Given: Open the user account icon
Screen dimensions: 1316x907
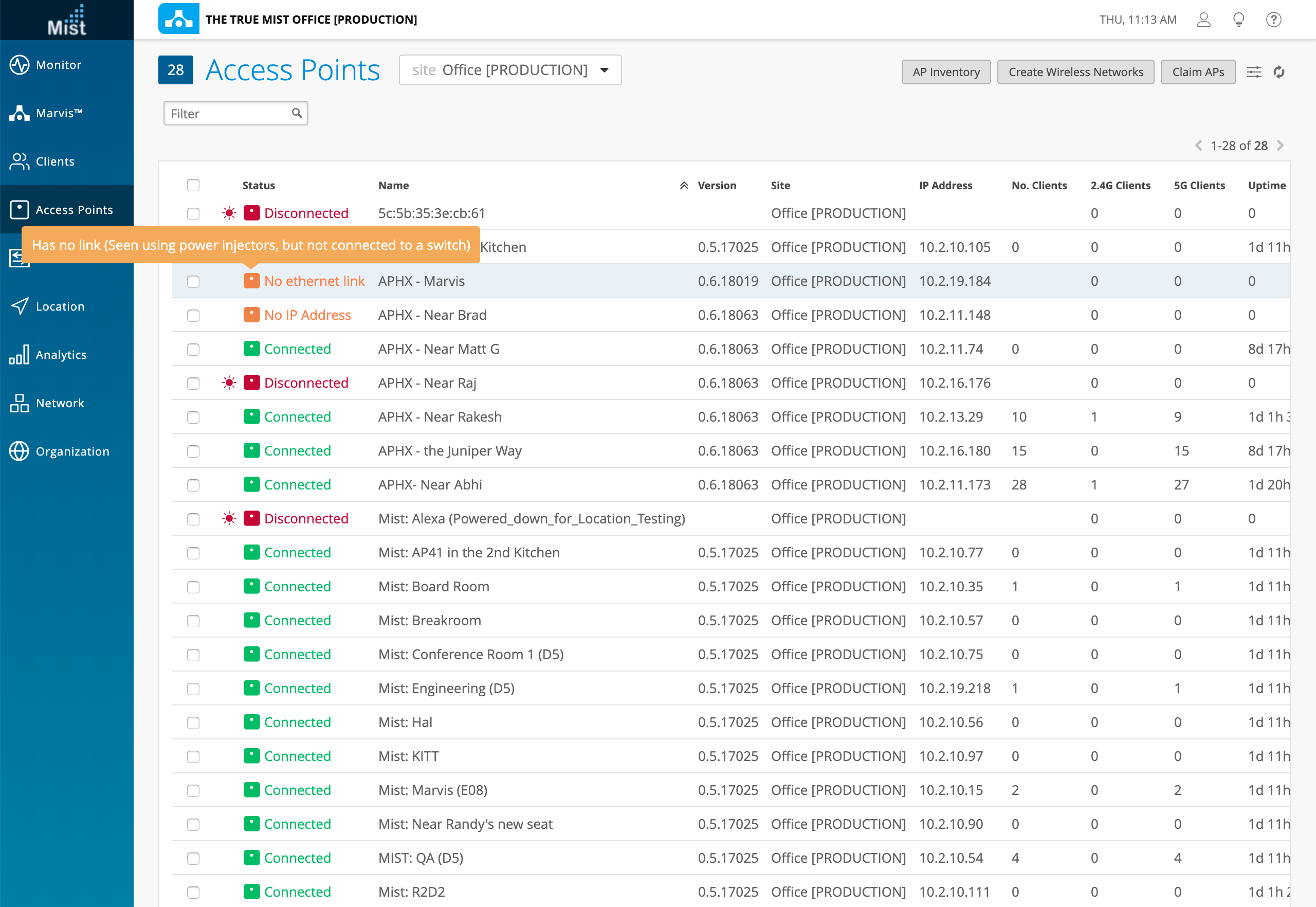Looking at the screenshot, I should point(1203,20).
